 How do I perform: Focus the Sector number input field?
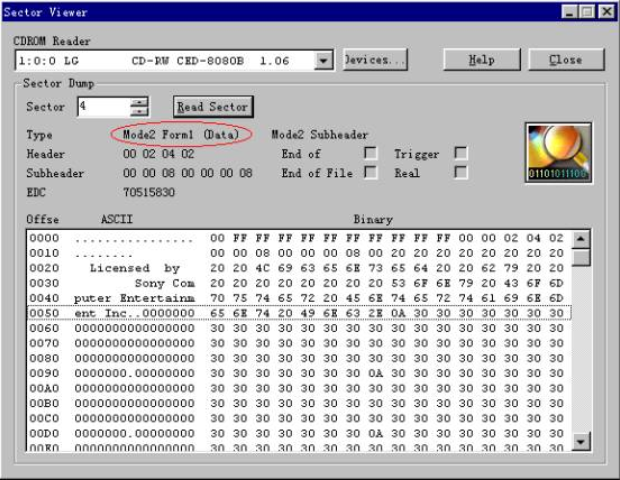click(x=104, y=107)
